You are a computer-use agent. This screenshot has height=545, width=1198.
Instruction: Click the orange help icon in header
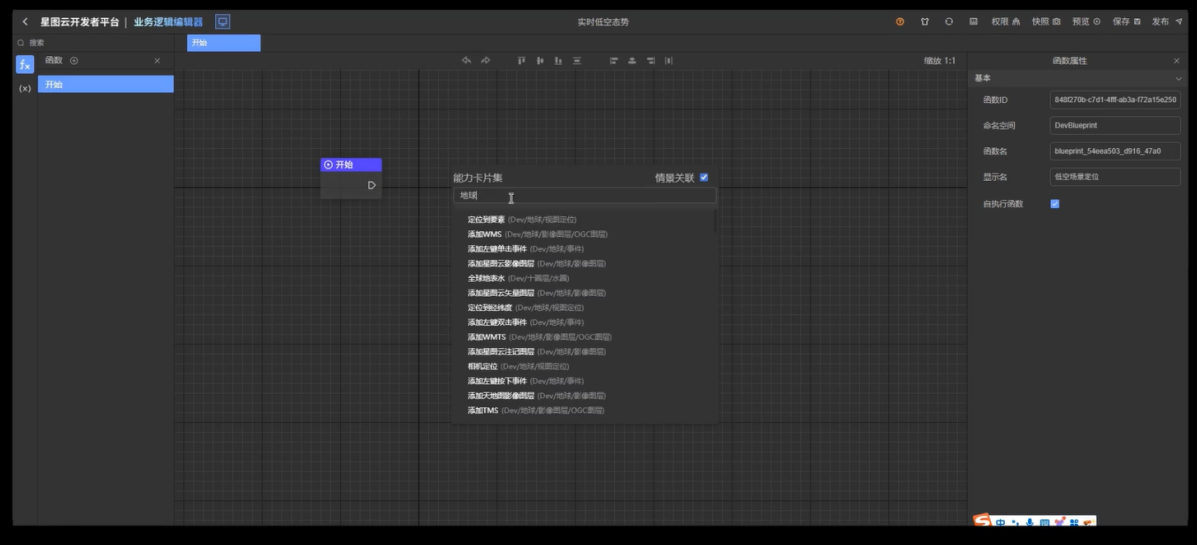click(900, 22)
